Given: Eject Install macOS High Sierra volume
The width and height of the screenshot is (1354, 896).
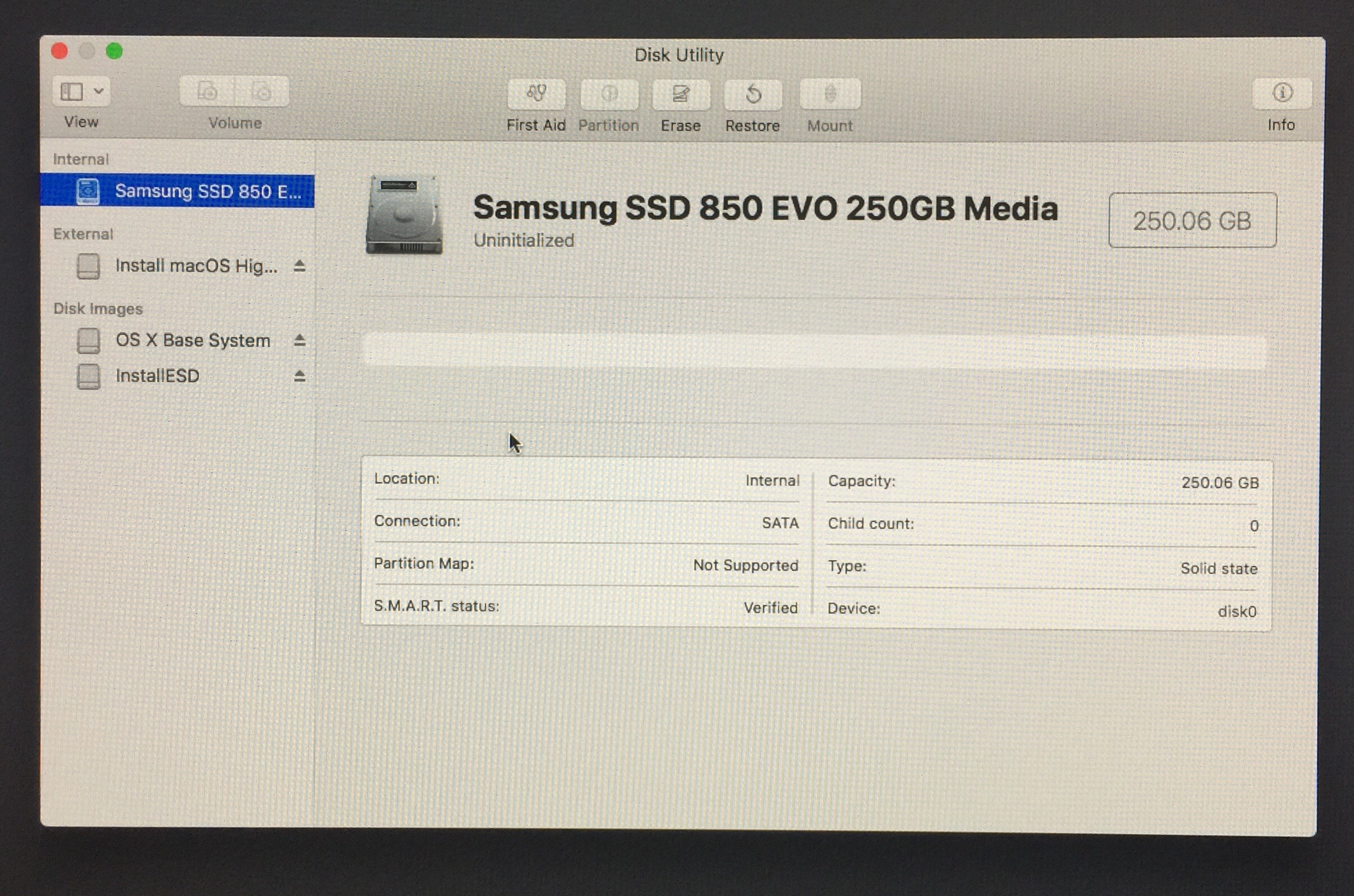Looking at the screenshot, I should coord(300,266).
